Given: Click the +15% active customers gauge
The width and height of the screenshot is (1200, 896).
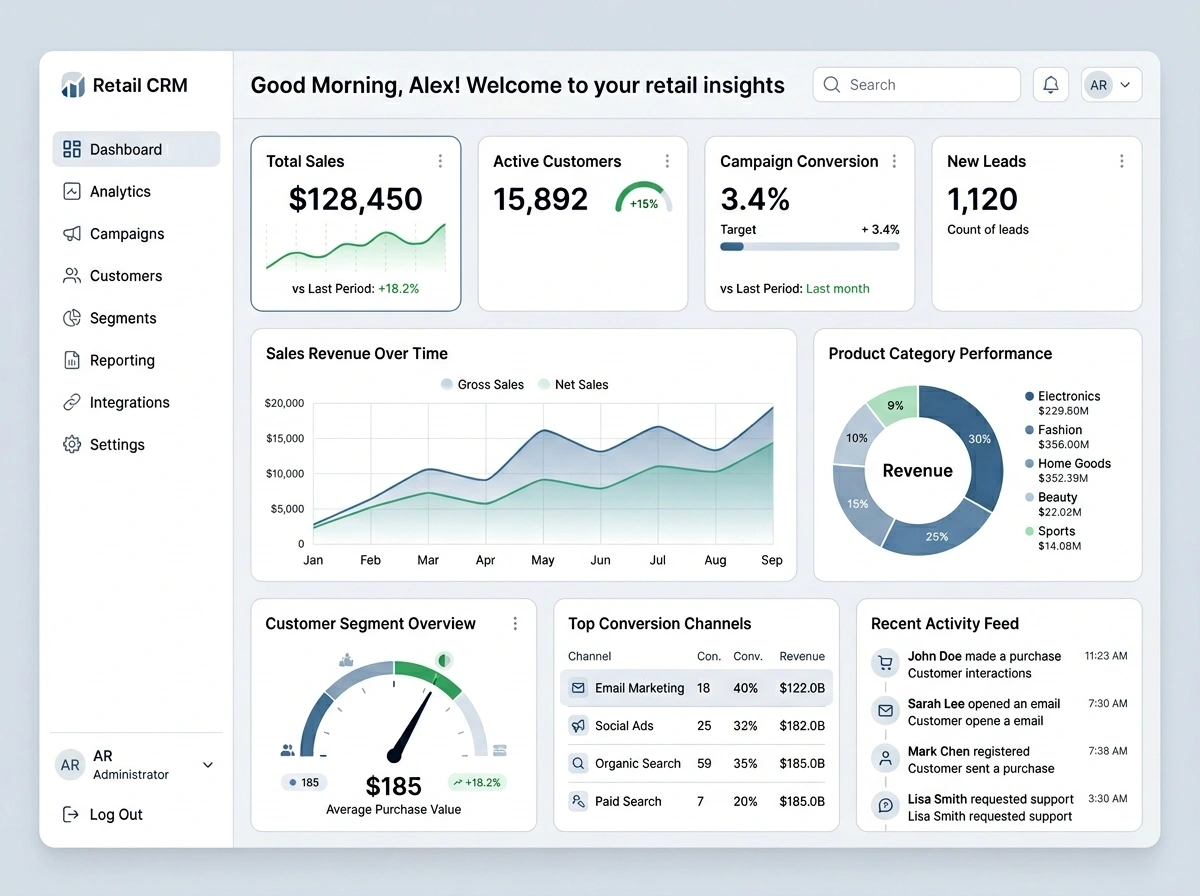Looking at the screenshot, I should point(644,198).
